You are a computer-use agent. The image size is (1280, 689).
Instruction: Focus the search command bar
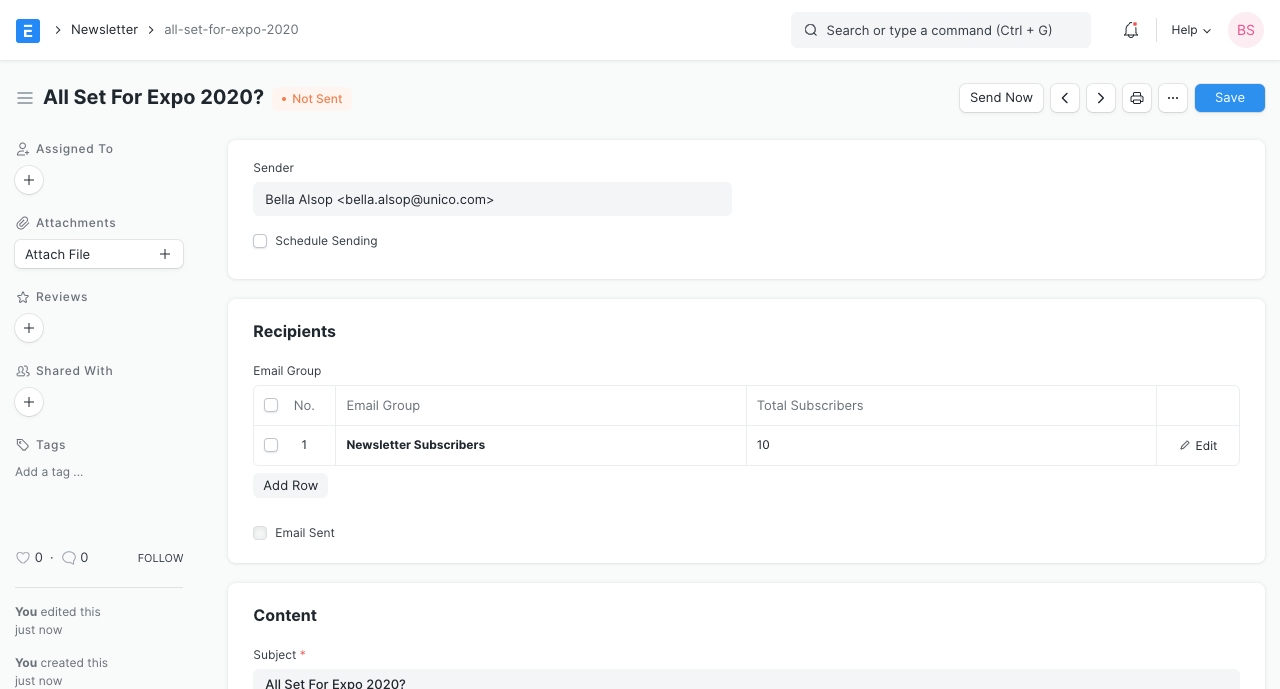tap(940, 30)
